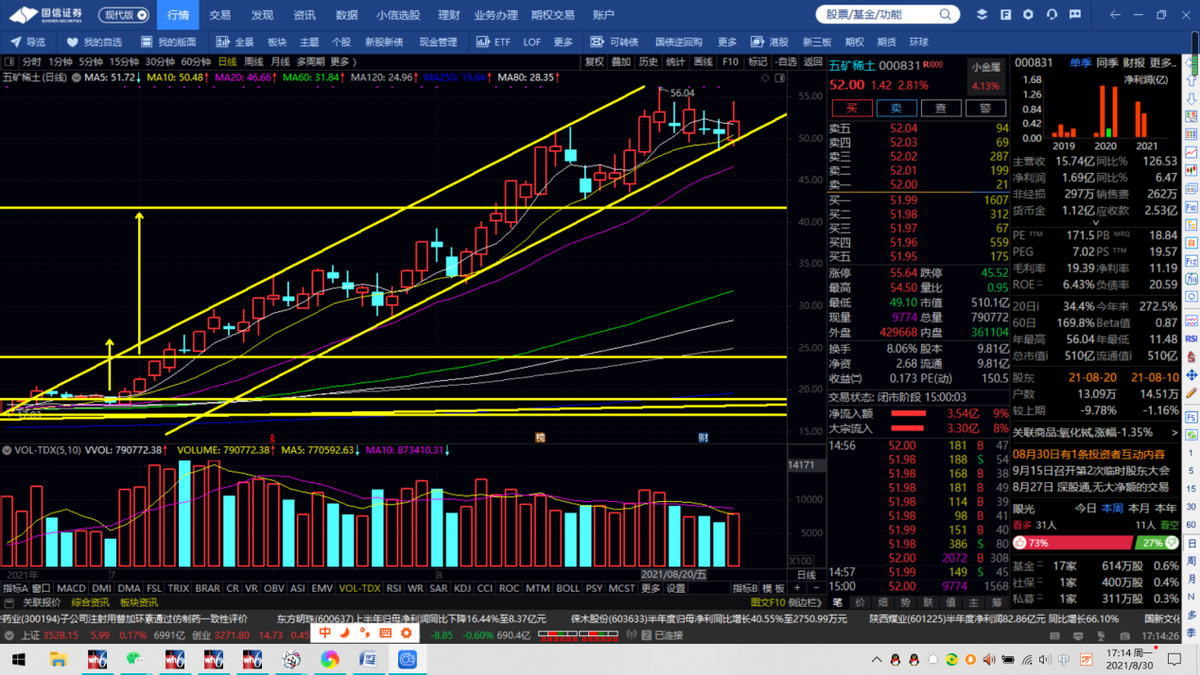Click the 卖 sell button

[x=896, y=108]
